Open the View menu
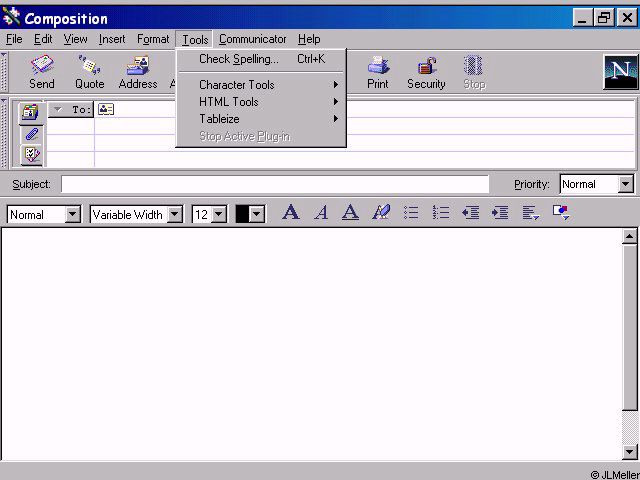This screenshot has width=640, height=480. pyautogui.click(x=76, y=39)
